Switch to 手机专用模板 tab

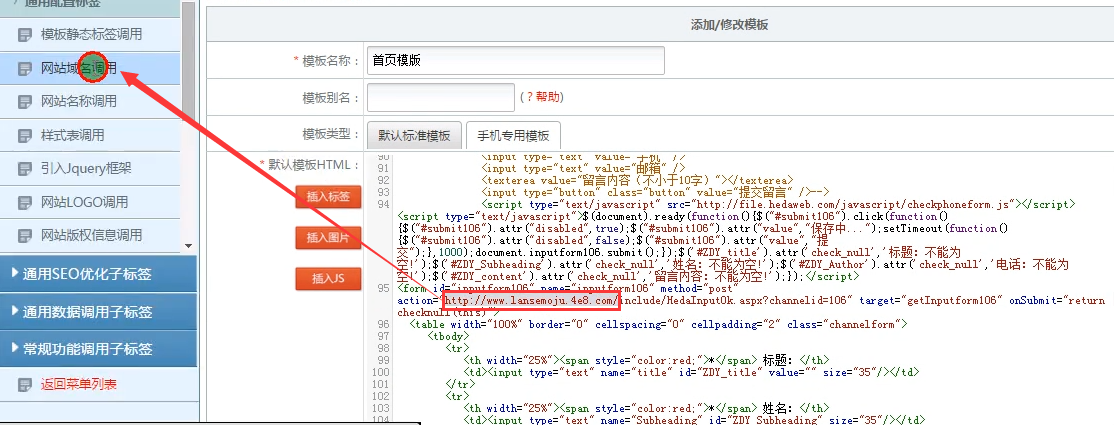[513, 136]
